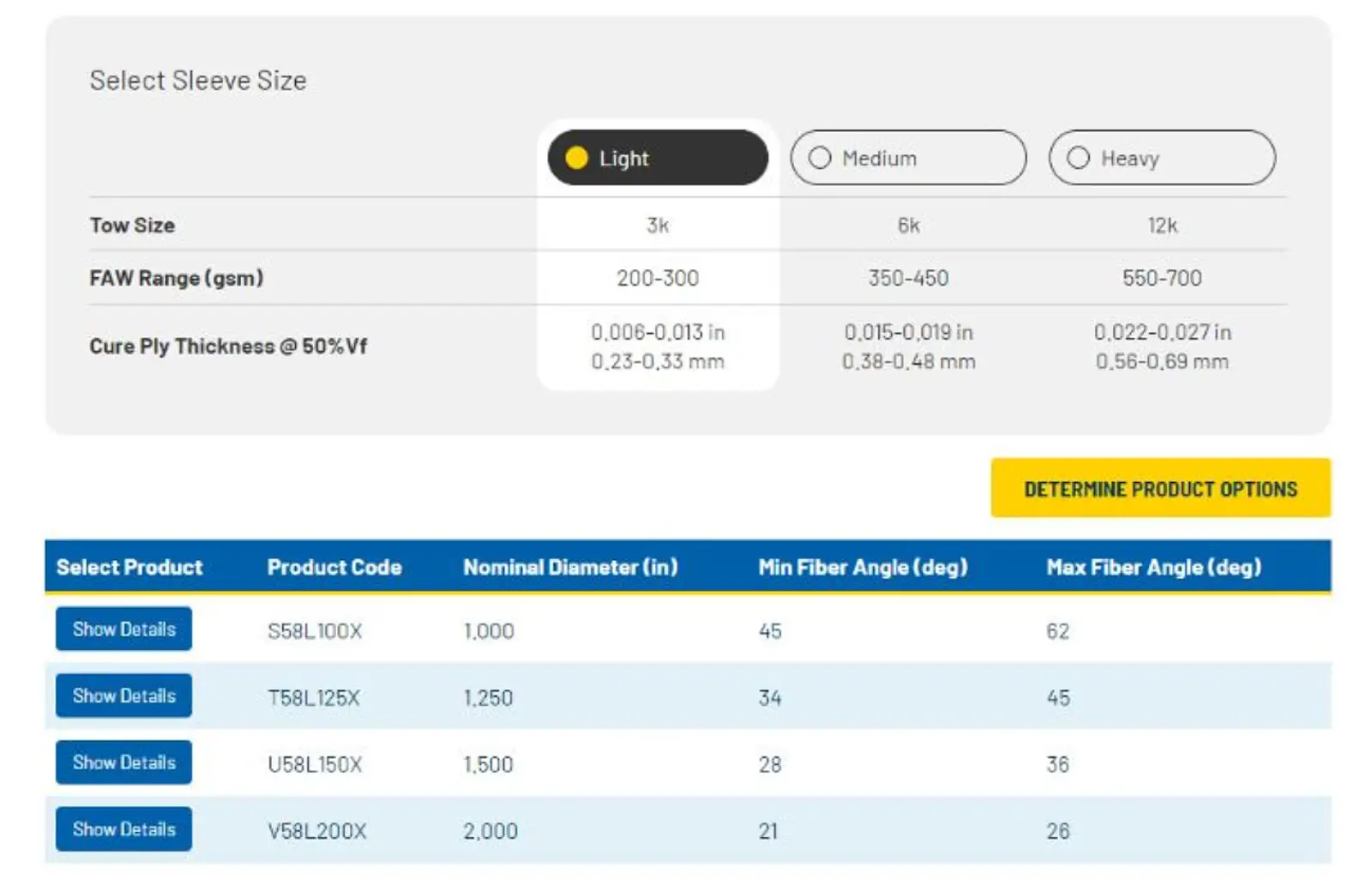Screen dimensions: 1372x892
Task: Click the product code S58L100X
Action: click(315, 631)
